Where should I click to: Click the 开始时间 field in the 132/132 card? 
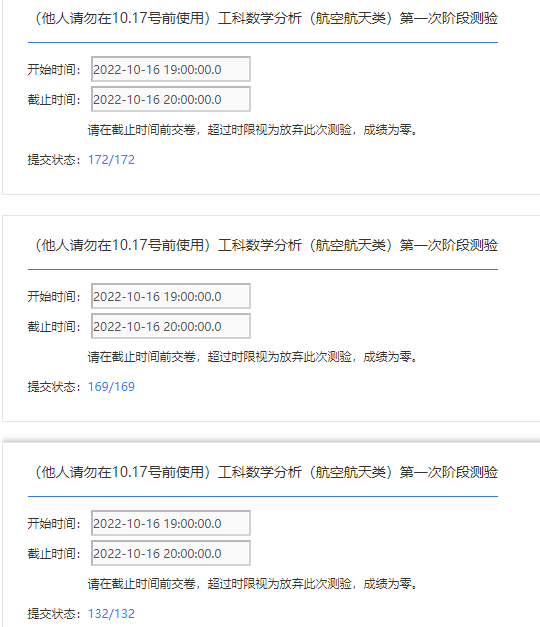coord(171,523)
